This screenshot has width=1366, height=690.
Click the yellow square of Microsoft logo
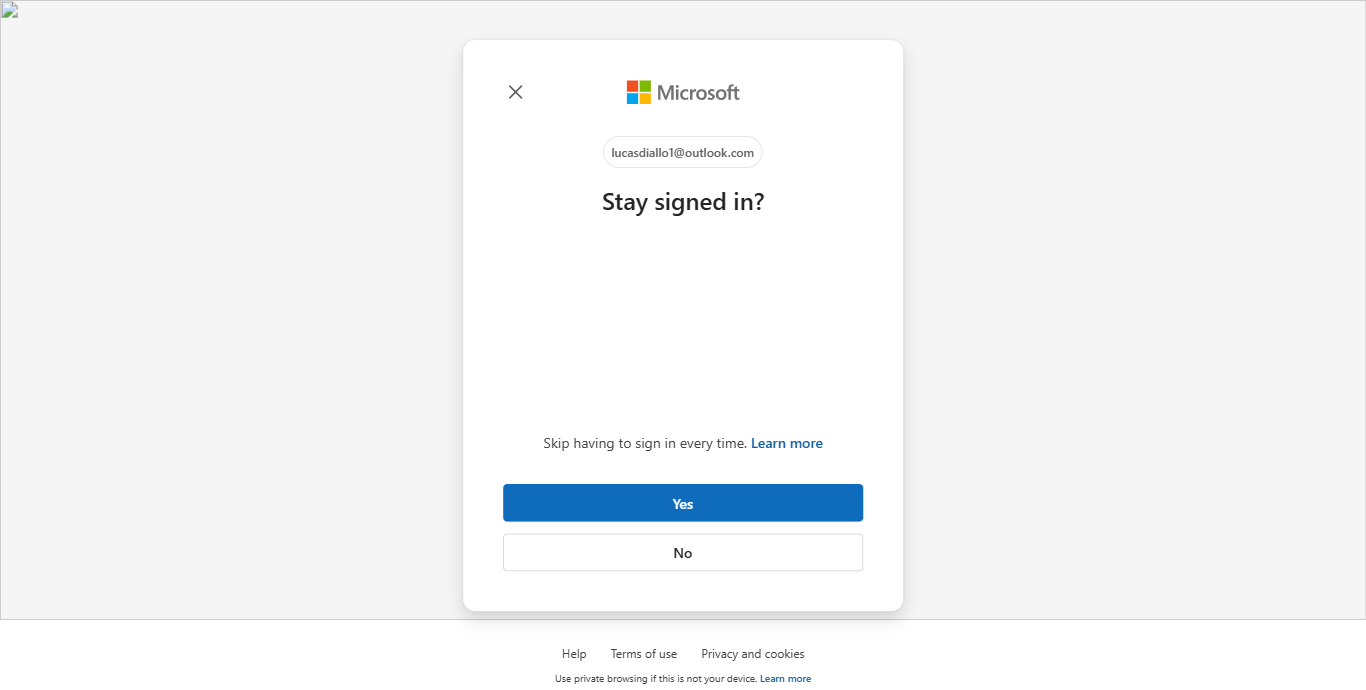pos(645,99)
